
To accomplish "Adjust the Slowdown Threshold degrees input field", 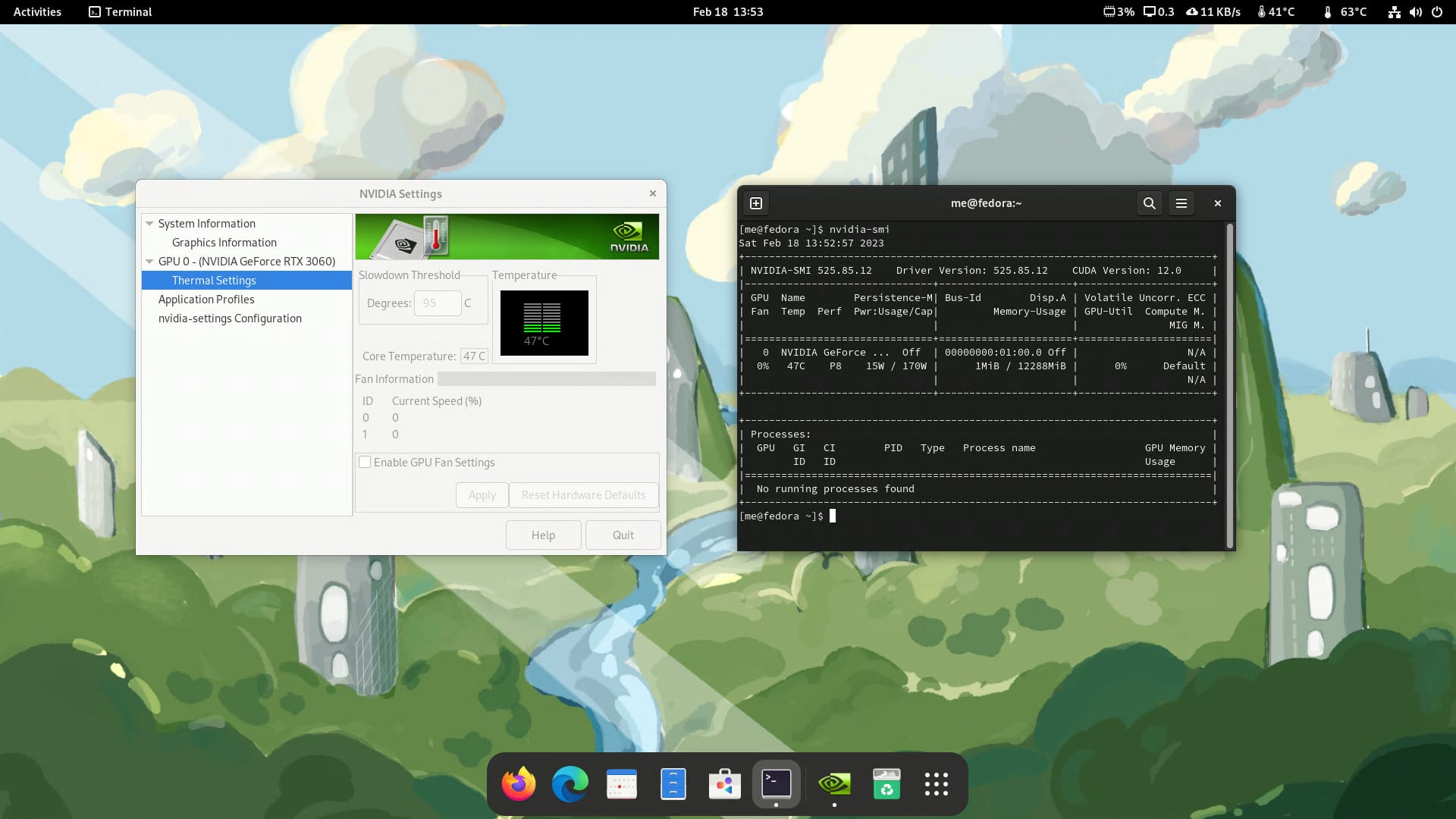I will [437, 302].
